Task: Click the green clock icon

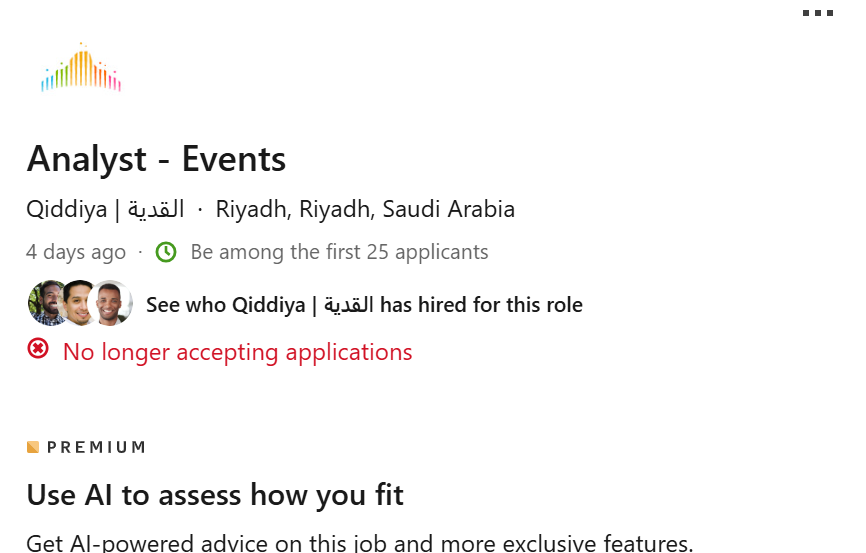Action: click(x=166, y=252)
